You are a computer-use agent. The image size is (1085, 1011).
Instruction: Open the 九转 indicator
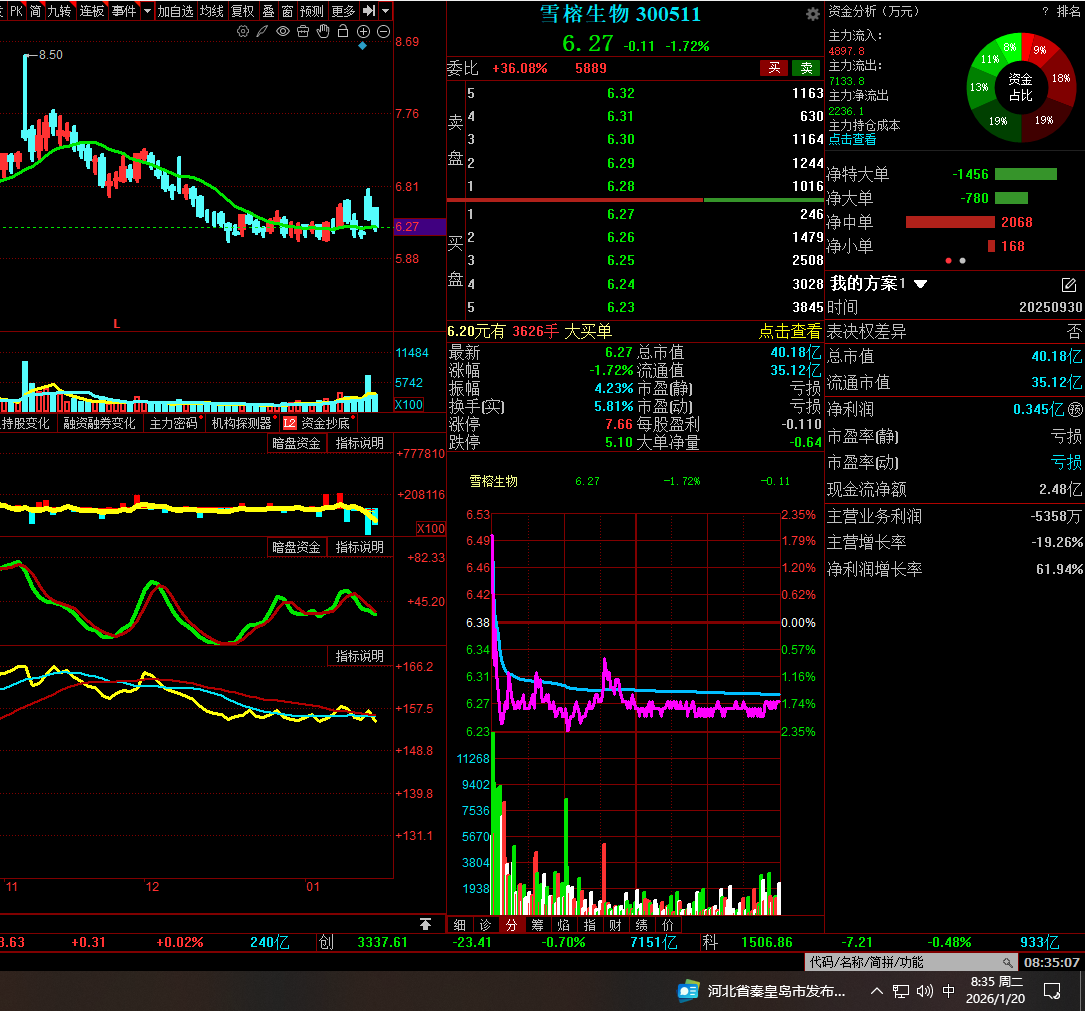pyautogui.click(x=59, y=10)
